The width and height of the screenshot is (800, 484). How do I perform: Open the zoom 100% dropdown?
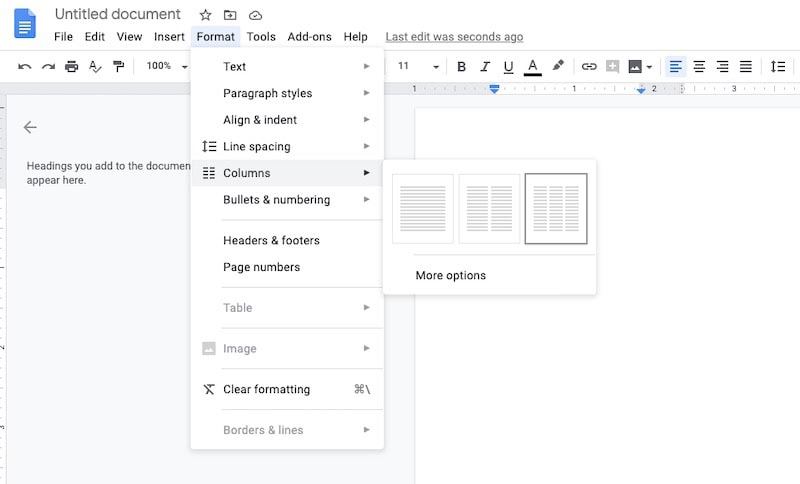point(166,67)
